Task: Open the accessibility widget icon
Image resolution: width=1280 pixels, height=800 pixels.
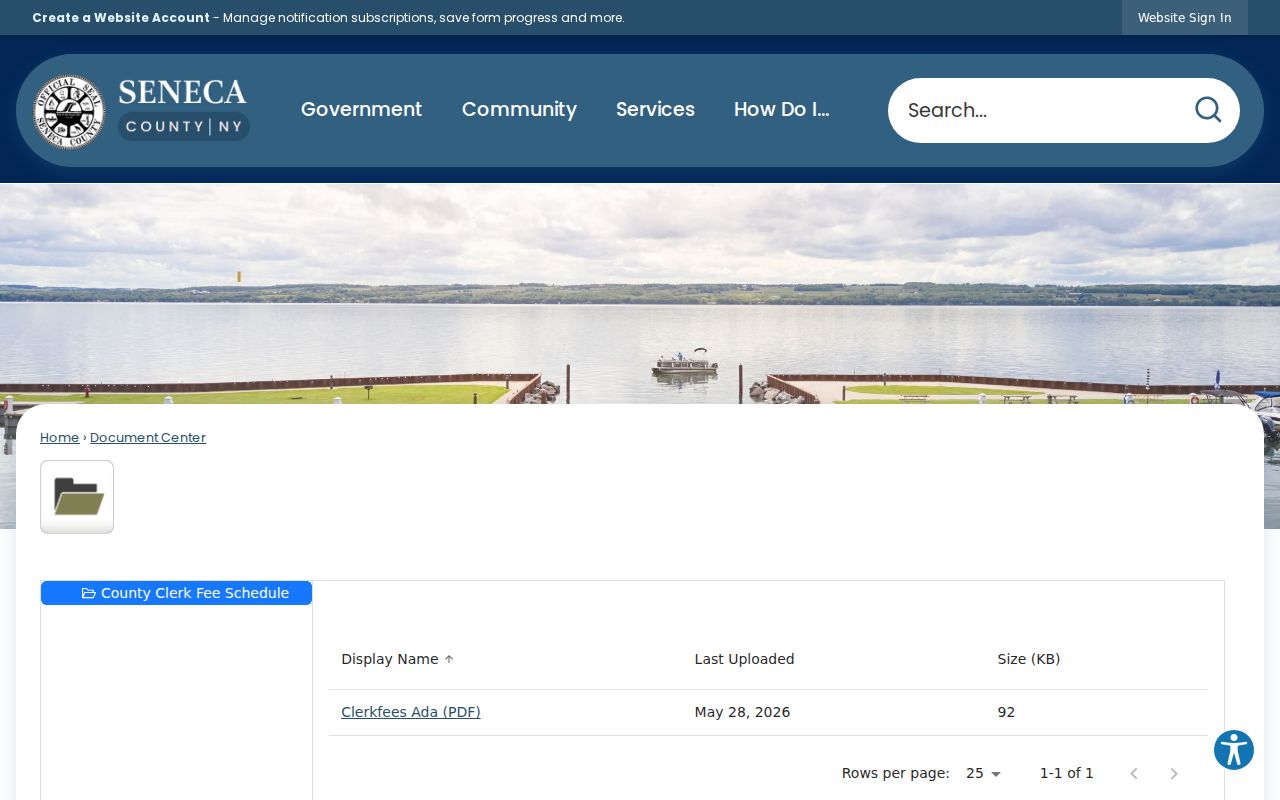Action: pos(1234,750)
